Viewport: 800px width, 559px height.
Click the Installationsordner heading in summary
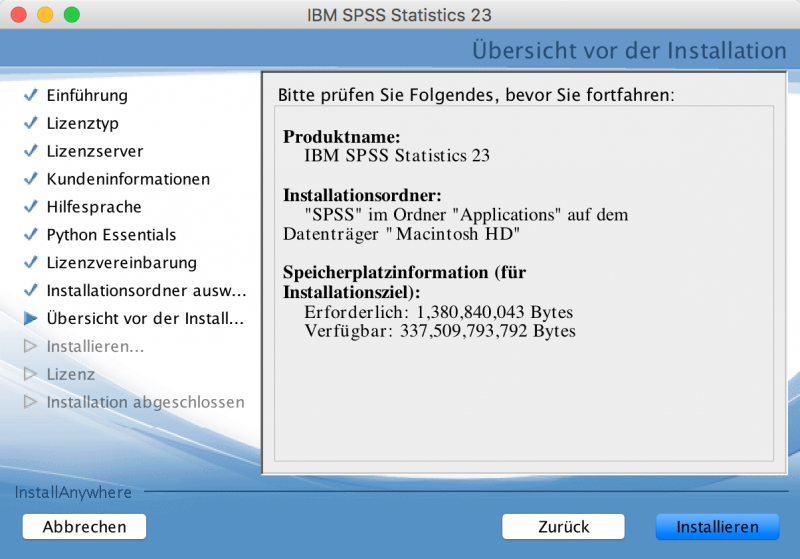[x=362, y=195]
